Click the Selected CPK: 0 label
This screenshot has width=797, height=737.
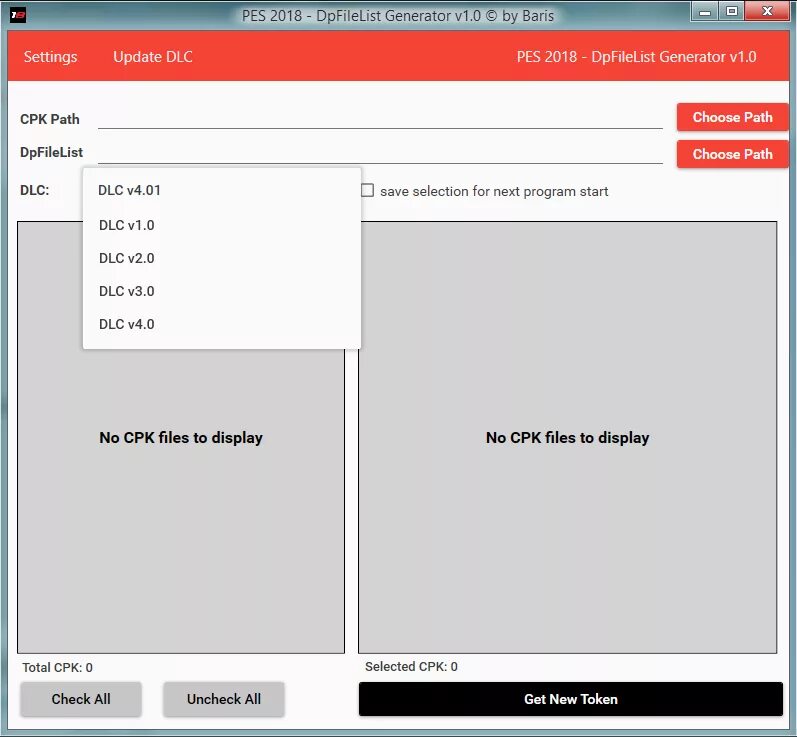pos(411,666)
